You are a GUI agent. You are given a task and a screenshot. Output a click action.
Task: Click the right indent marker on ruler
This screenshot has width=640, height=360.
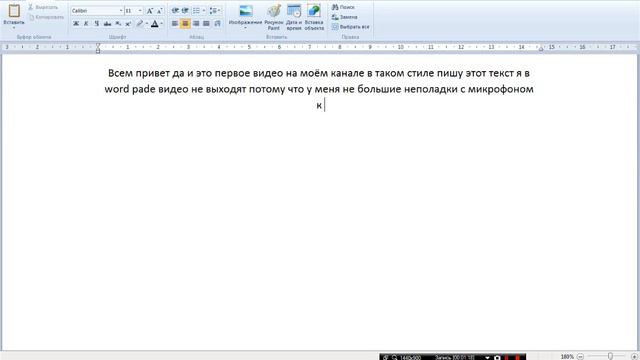(x=541, y=49)
